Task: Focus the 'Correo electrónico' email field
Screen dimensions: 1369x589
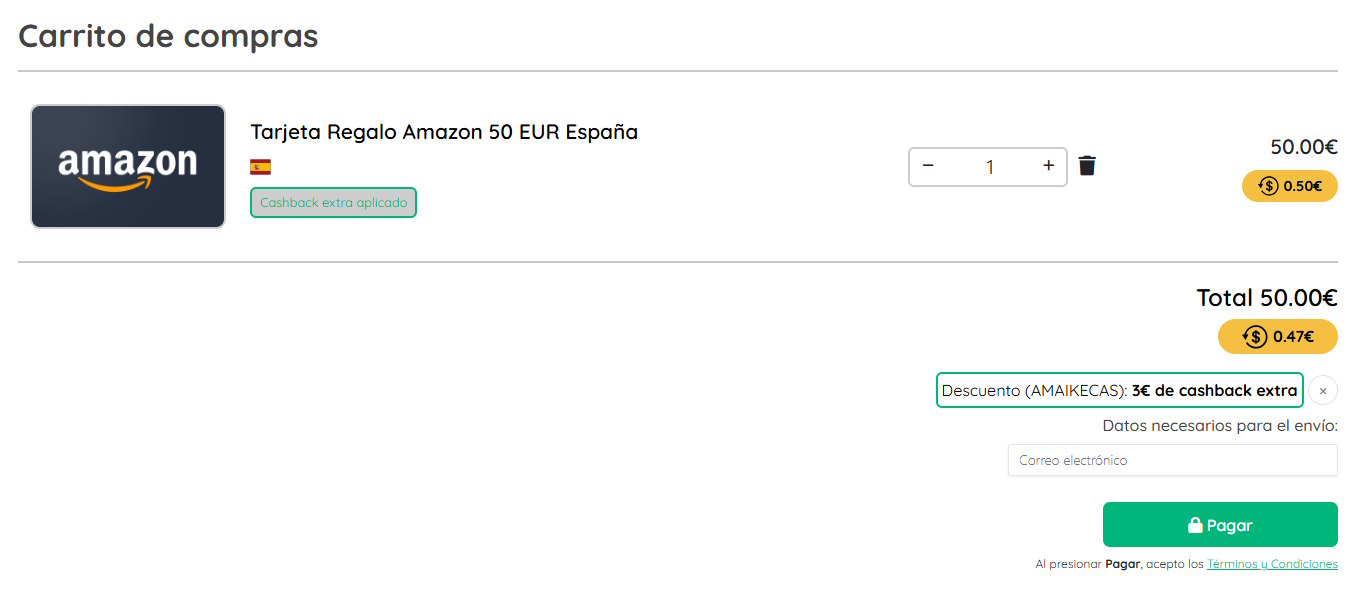Action: [1172, 460]
